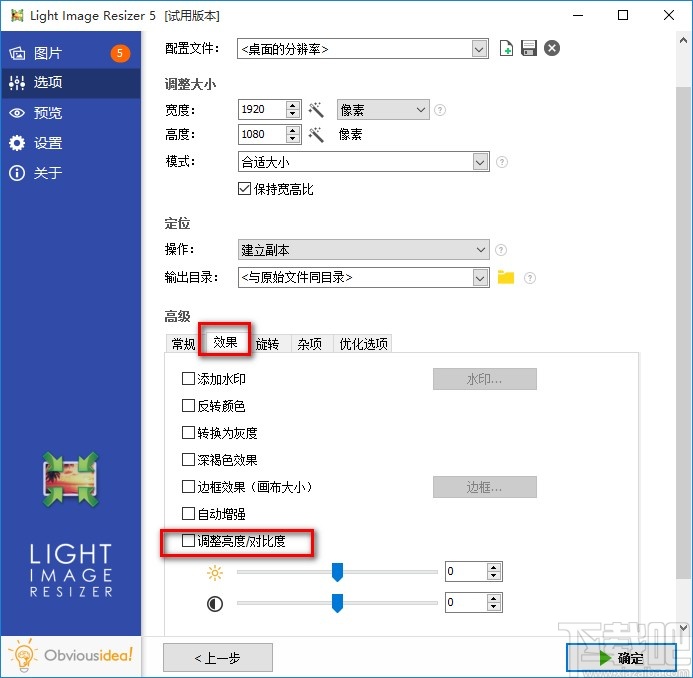Click the brightness slider handle
This screenshot has width=693, height=678.
click(337, 572)
